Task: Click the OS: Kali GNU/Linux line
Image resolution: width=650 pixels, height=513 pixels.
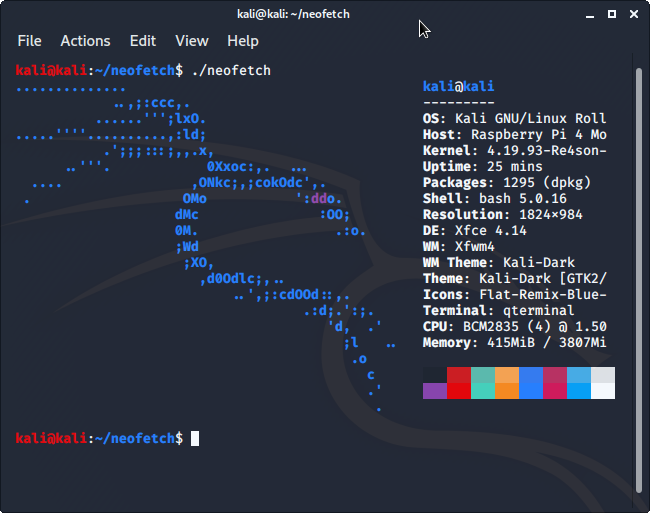Action: [514, 119]
